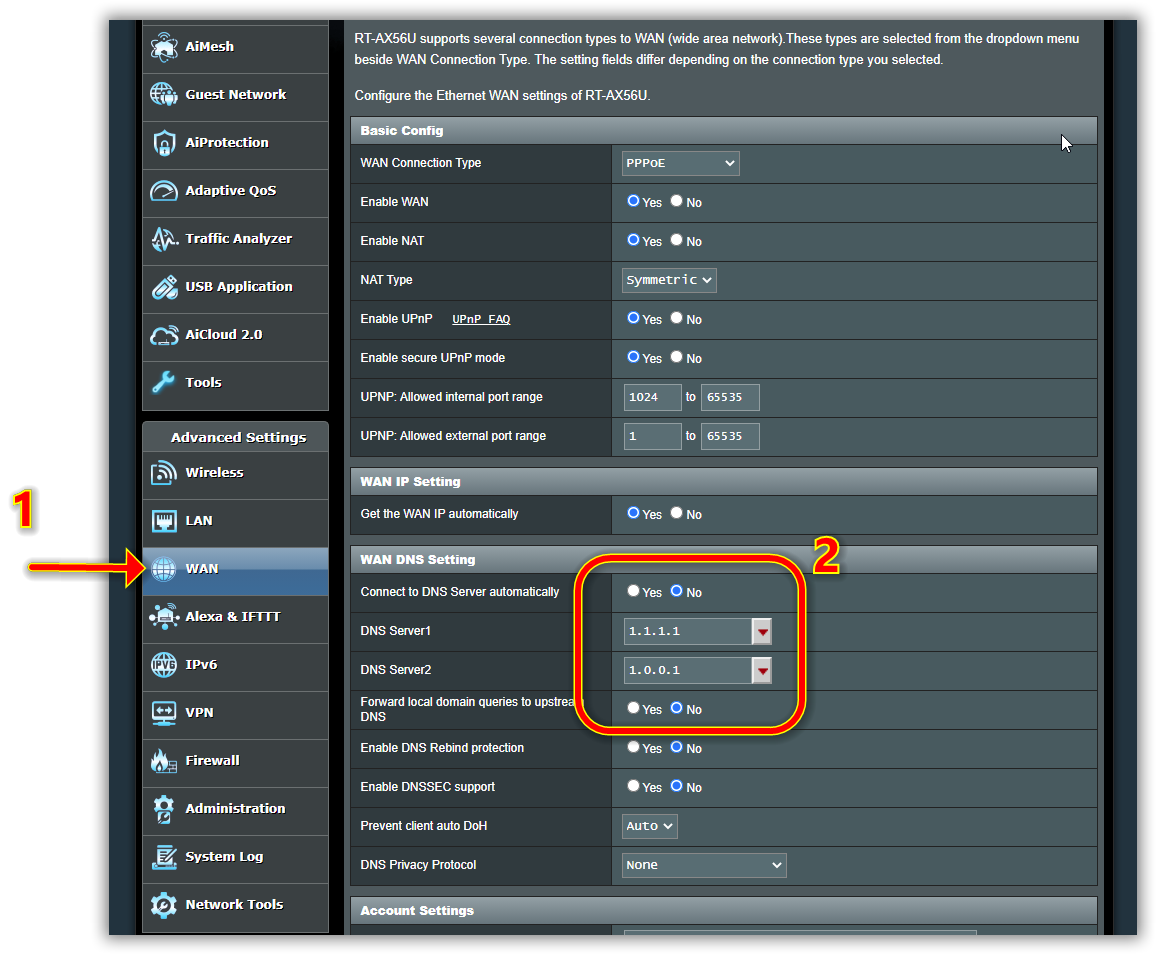Open the Wireless signal icon
The width and height of the screenshot is (1157, 955).
coord(164,472)
